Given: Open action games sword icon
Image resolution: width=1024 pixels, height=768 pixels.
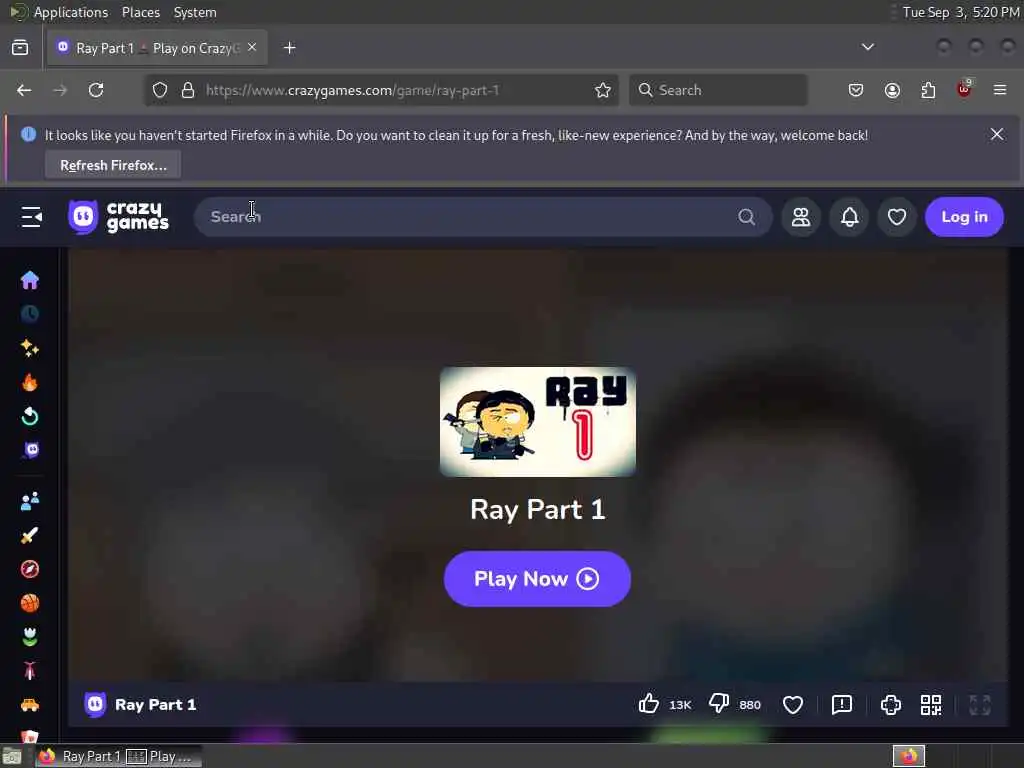Looking at the screenshot, I should [29, 536].
